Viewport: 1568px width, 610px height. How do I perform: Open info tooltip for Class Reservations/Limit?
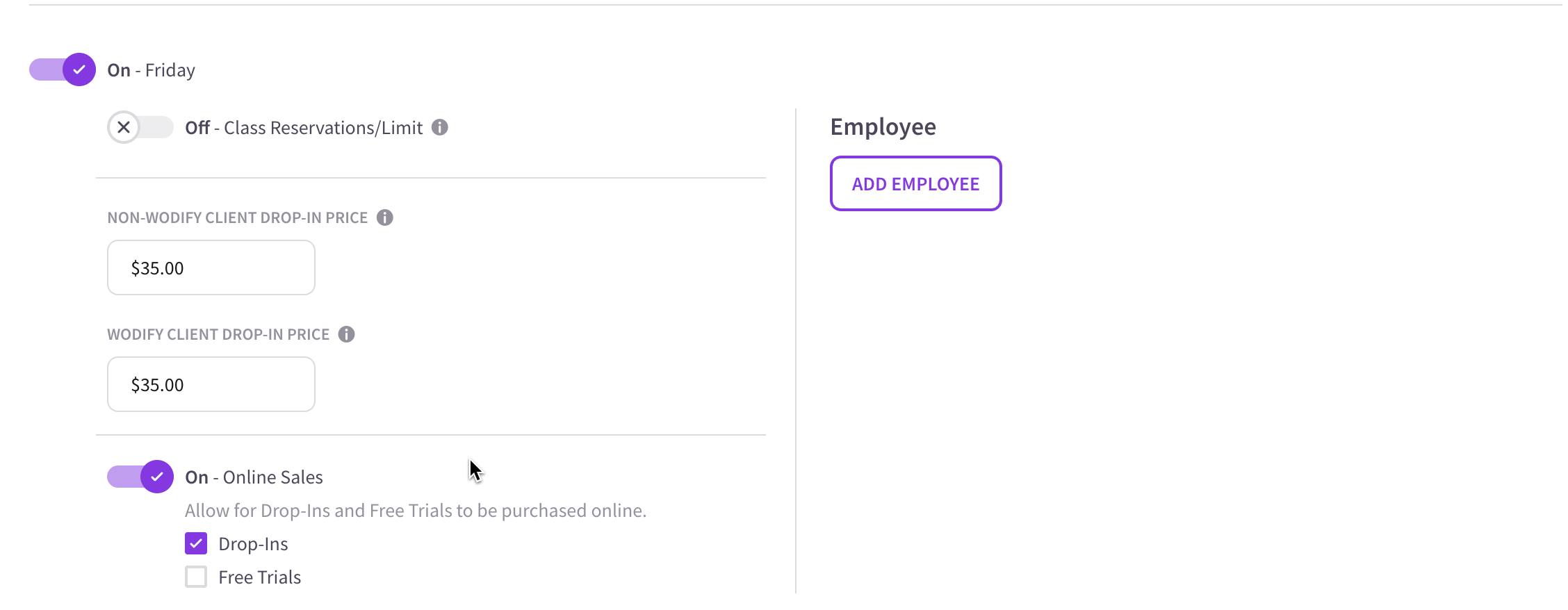(x=439, y=127)
